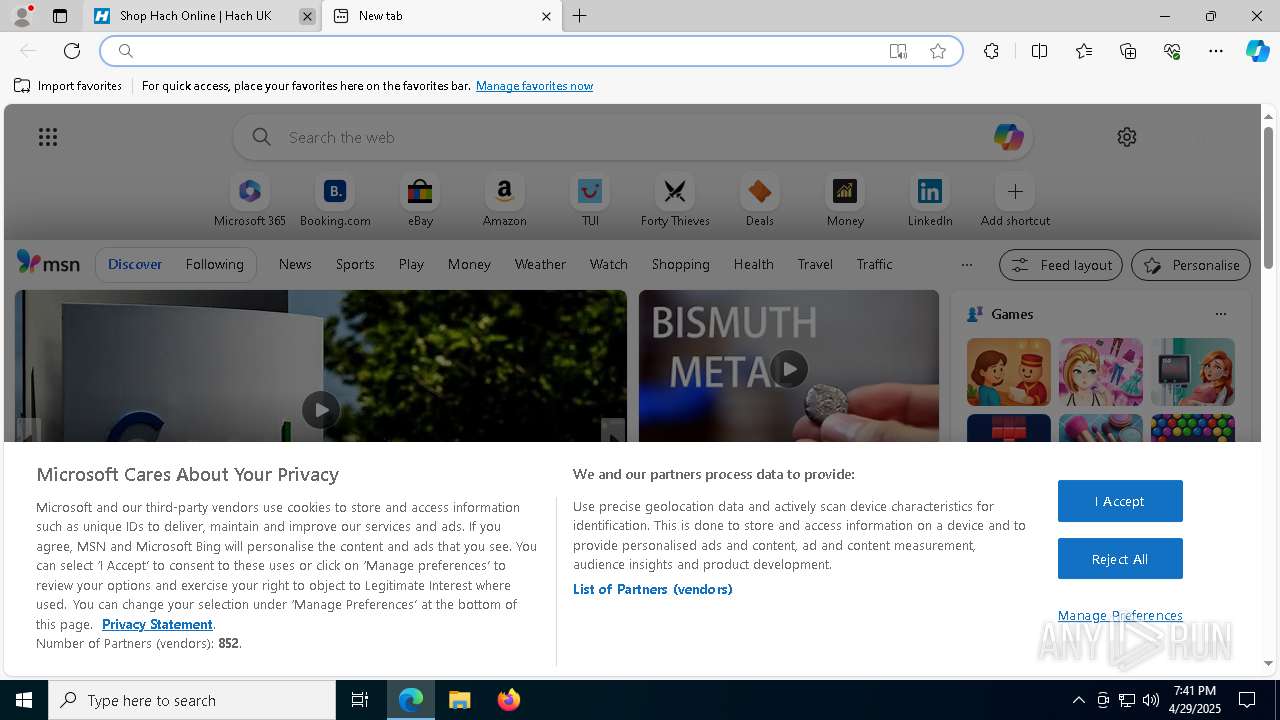Open File Explorer from the taskbar

(459, 700)
